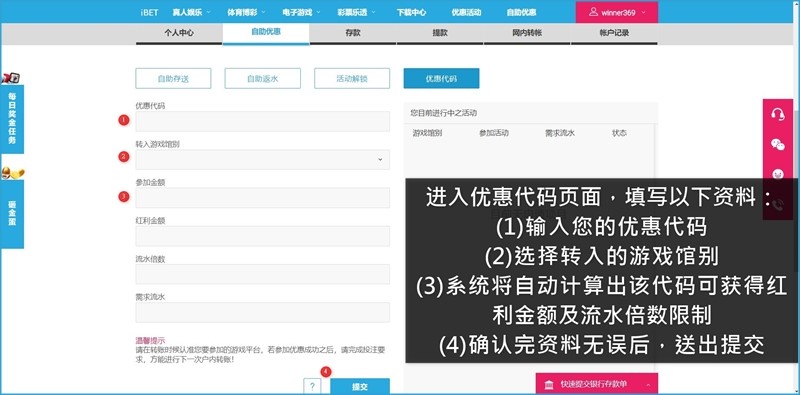
Task: Open the 每日奖金任务 side tab
Action: (12, 119)
